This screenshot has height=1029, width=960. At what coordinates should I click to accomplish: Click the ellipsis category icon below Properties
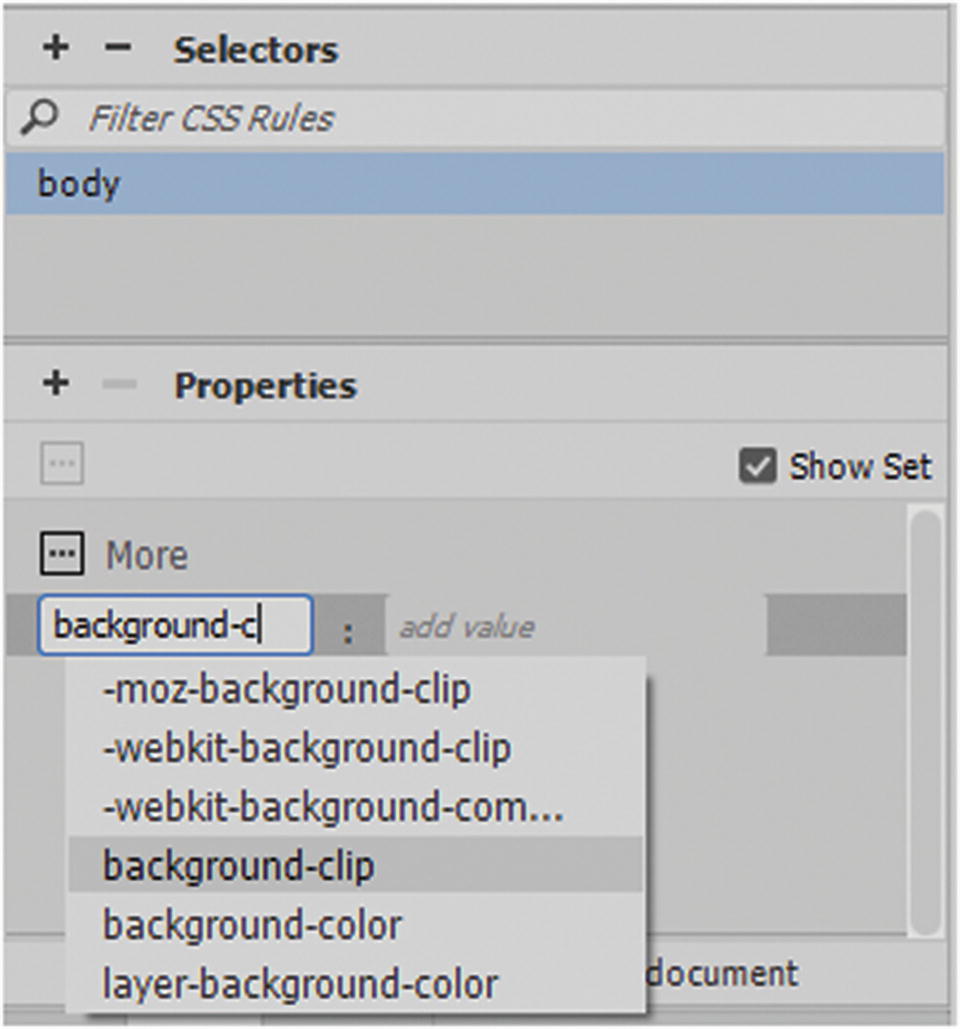(62, 465)
